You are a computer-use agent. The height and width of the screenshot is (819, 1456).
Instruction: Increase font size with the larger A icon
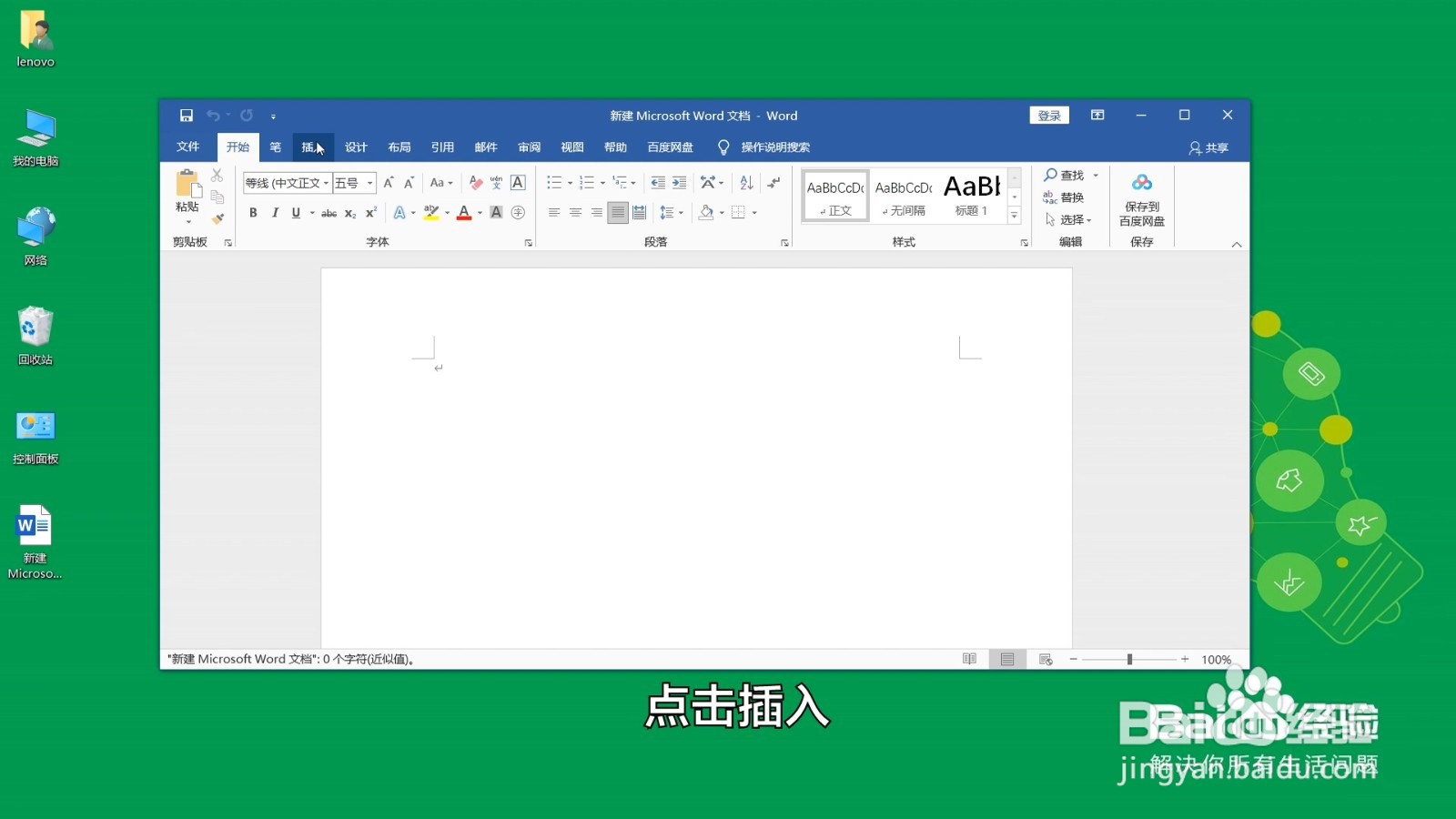(389, 183)
